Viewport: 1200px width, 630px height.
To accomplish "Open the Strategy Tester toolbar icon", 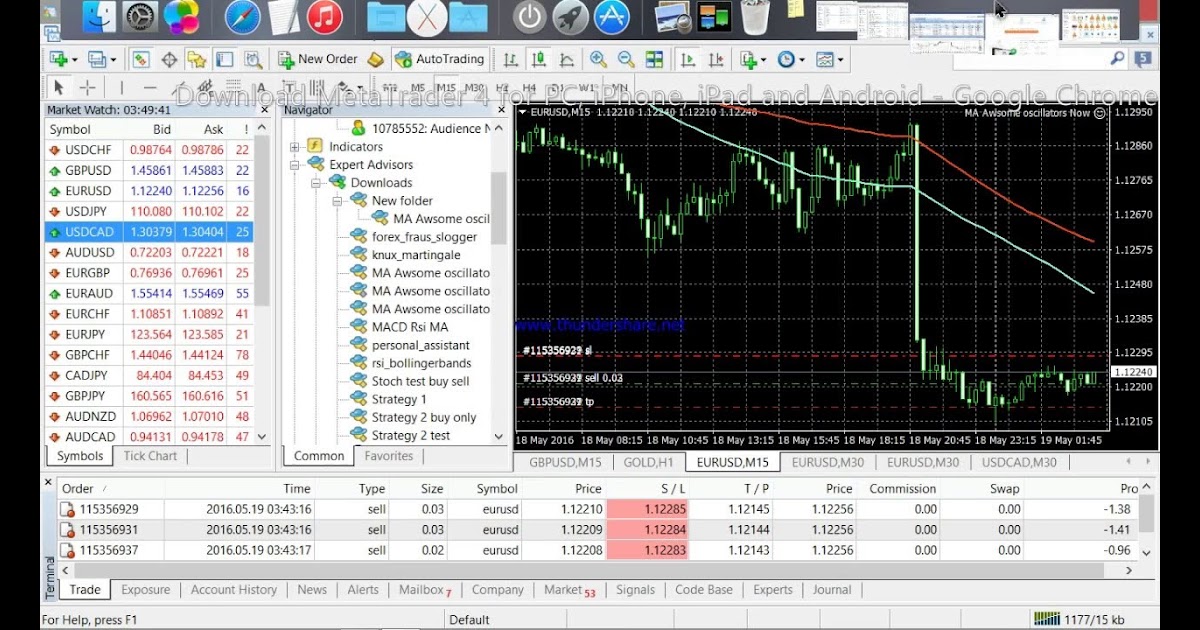I will [x=251, y=59].
